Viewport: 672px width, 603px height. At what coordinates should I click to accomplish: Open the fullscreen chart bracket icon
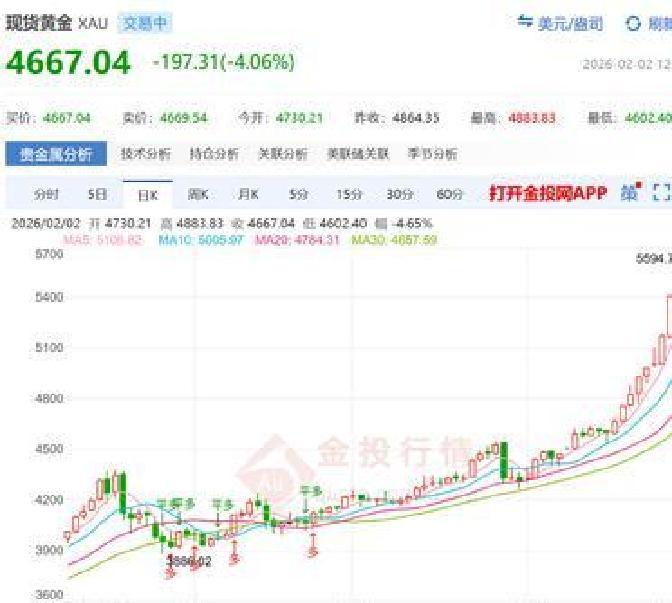click(x=661, y=192)
